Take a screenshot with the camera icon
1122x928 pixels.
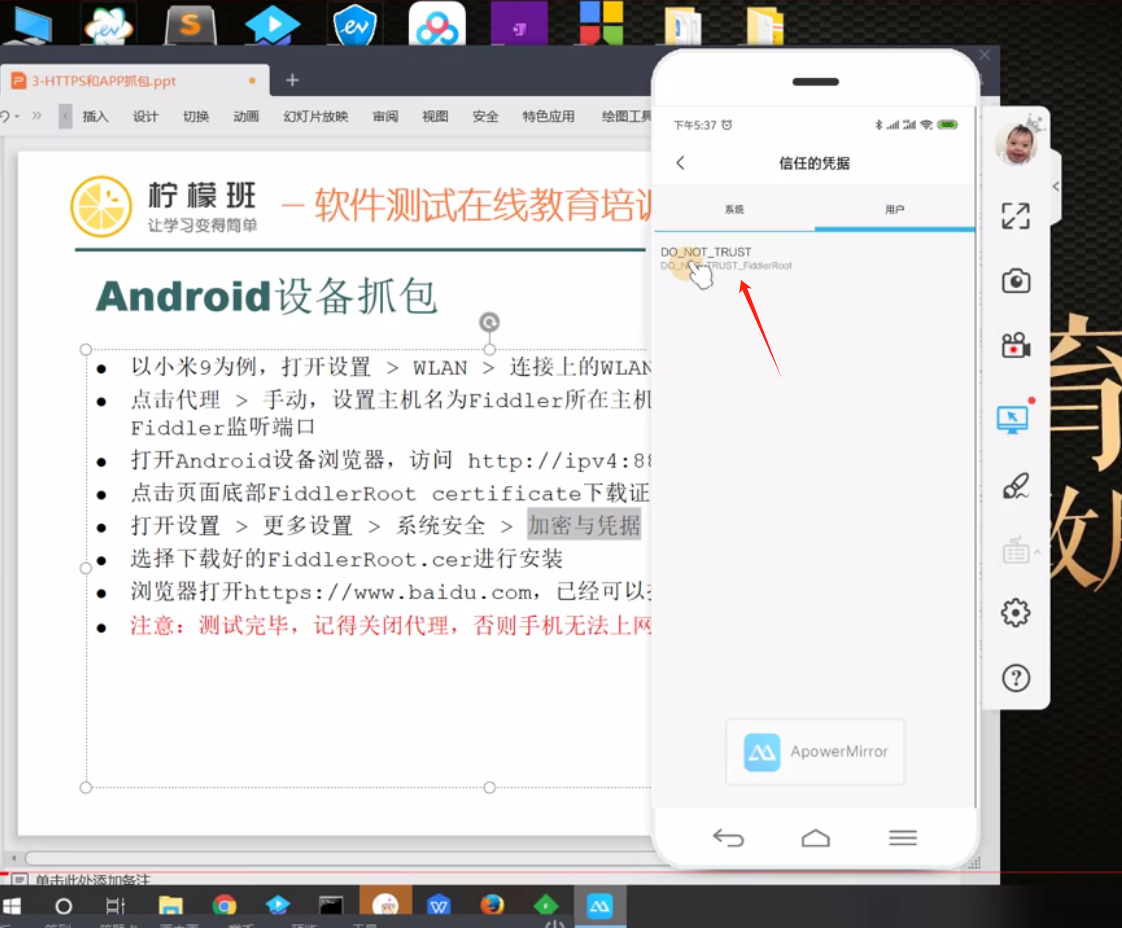tap(1015, 281)
